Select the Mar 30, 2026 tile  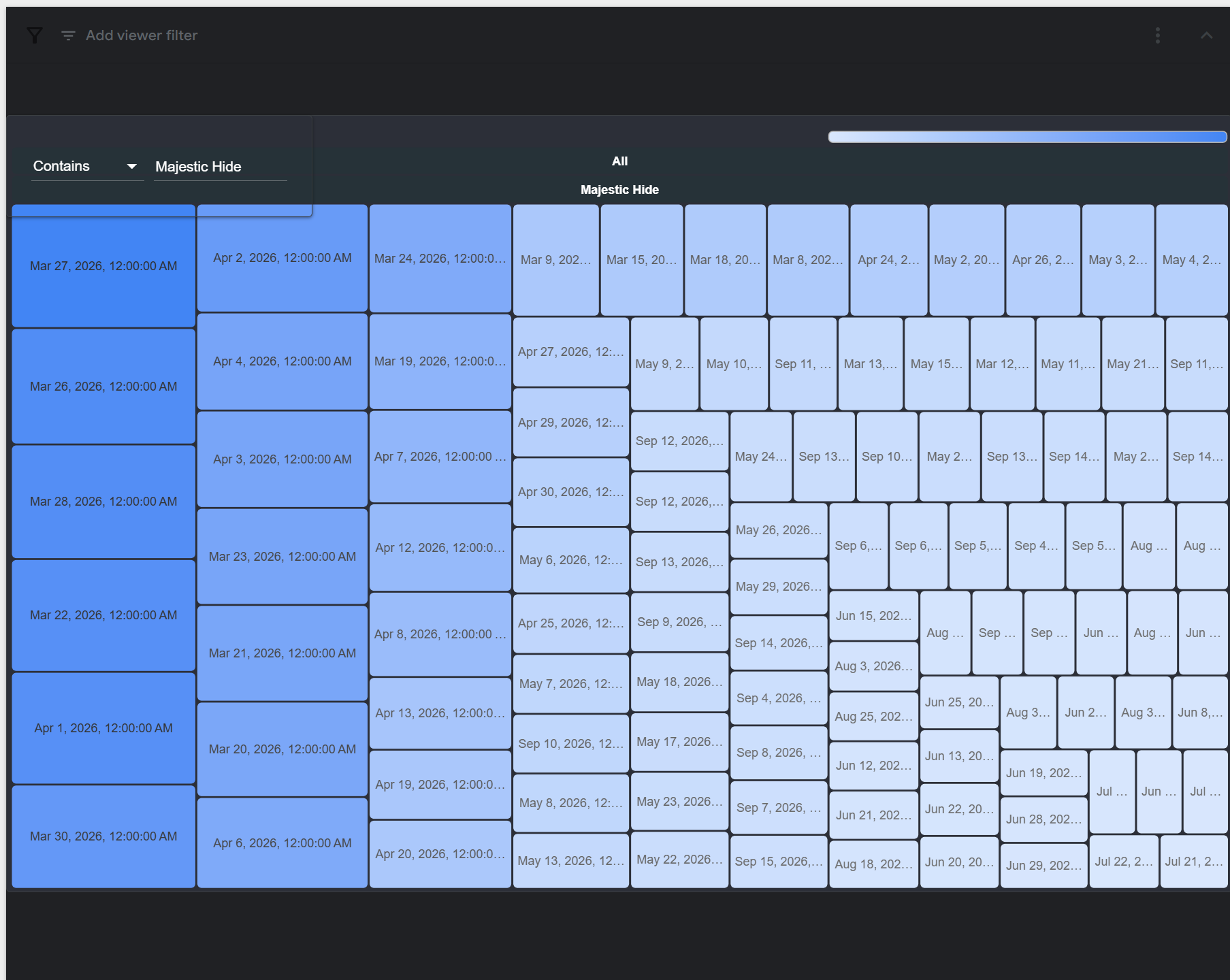(103, 836)
